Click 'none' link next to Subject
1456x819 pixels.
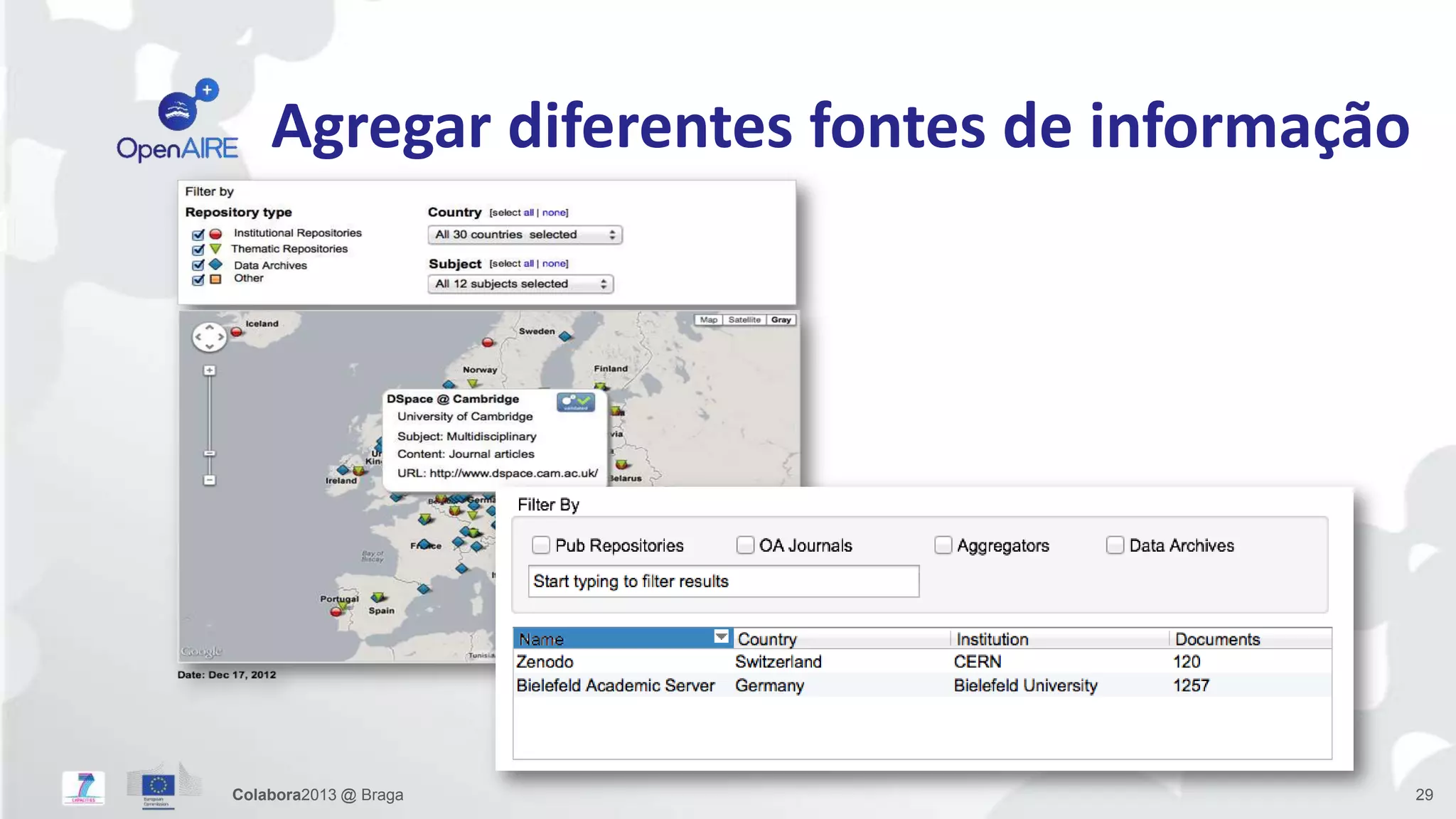coord(554,264)
